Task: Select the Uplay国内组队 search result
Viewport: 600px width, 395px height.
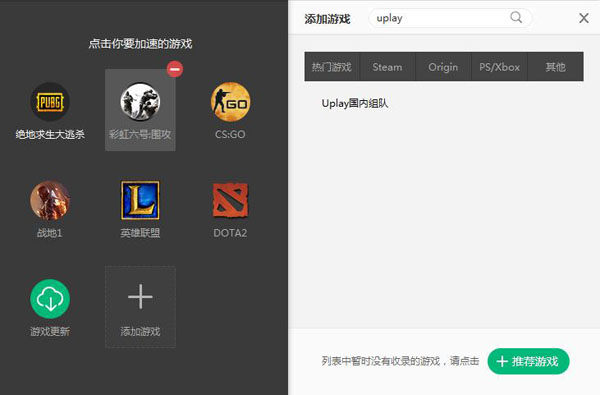Action: tap(355, 103)
